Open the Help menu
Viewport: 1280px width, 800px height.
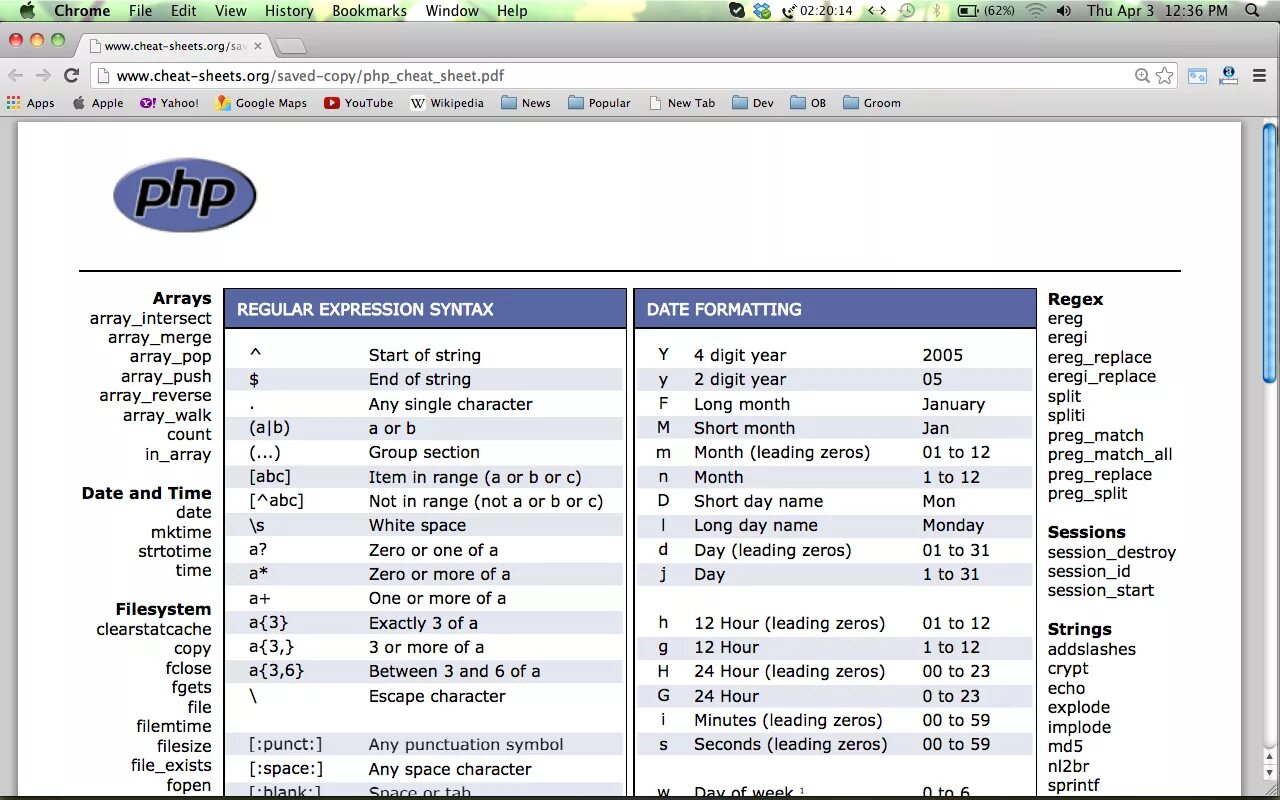click(512, 11)
